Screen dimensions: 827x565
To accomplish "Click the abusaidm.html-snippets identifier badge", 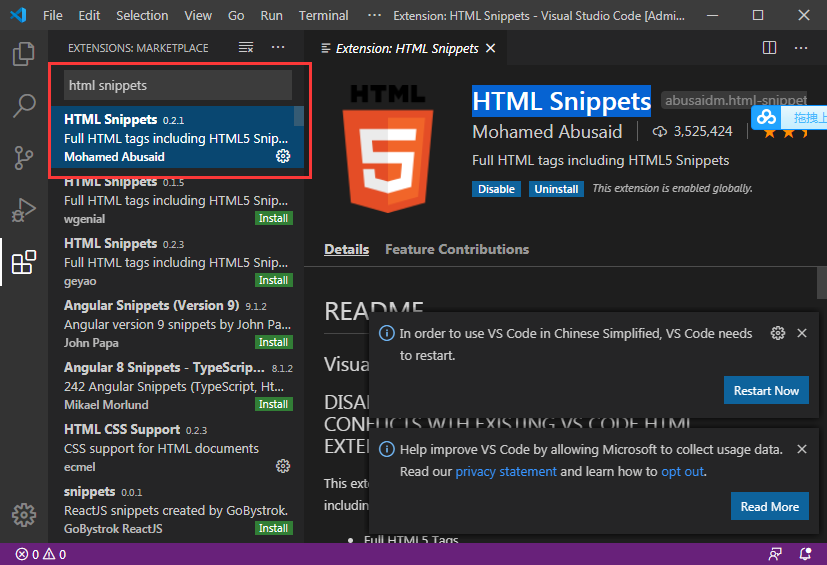I will pyautogui.click(x=735, y=100).
